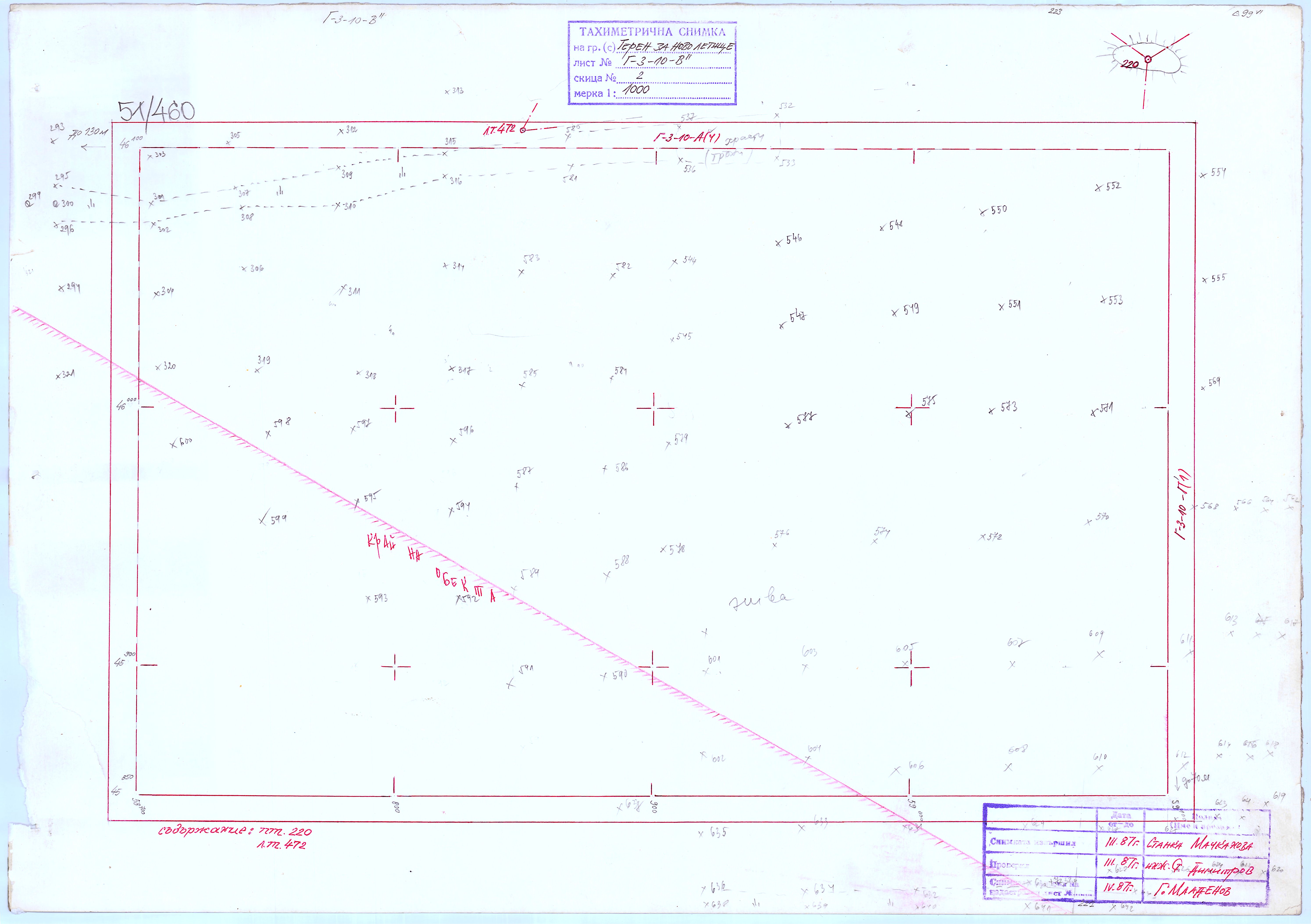This screenshot has height=924, width=1311.
Task: Click the 'ТАХИМЕТРИЧНА СНИМКА' stamp title
Action: point(652,32)
